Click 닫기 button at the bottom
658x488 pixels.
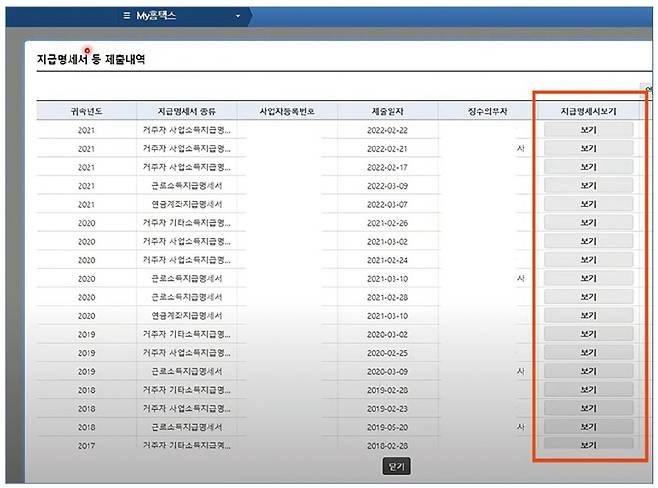pos(395,466)
